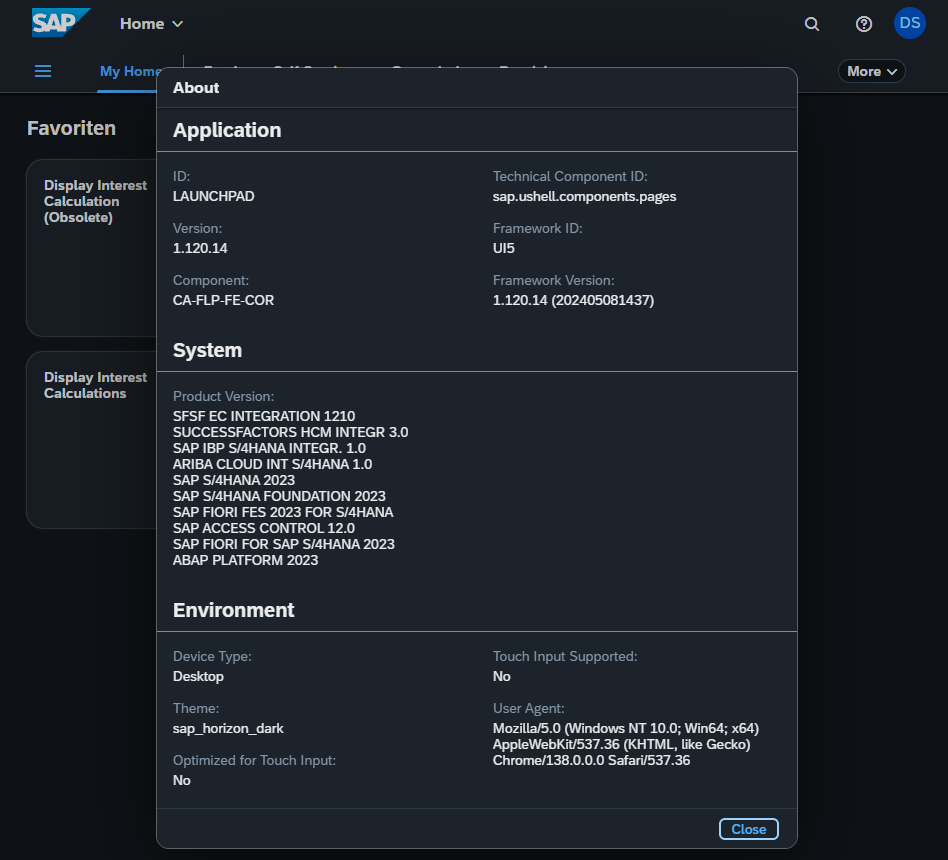948x860 pixels.
Task: Select framework version 1.120.14 (202405081437)
Action: 573,301
